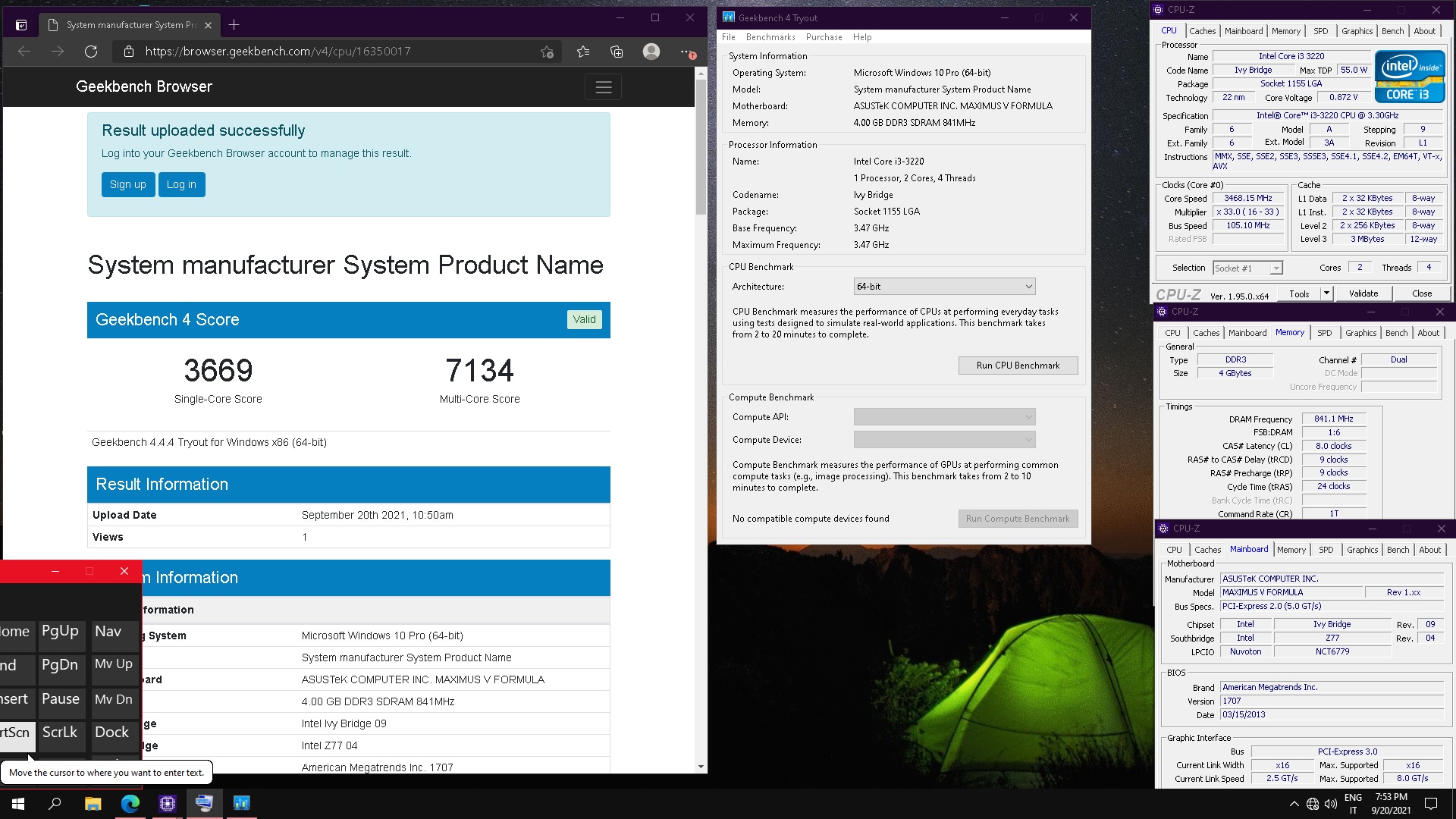The image size is (1456, 819).
Task: Open Edge Collections icon
Action: coord(617,52)
